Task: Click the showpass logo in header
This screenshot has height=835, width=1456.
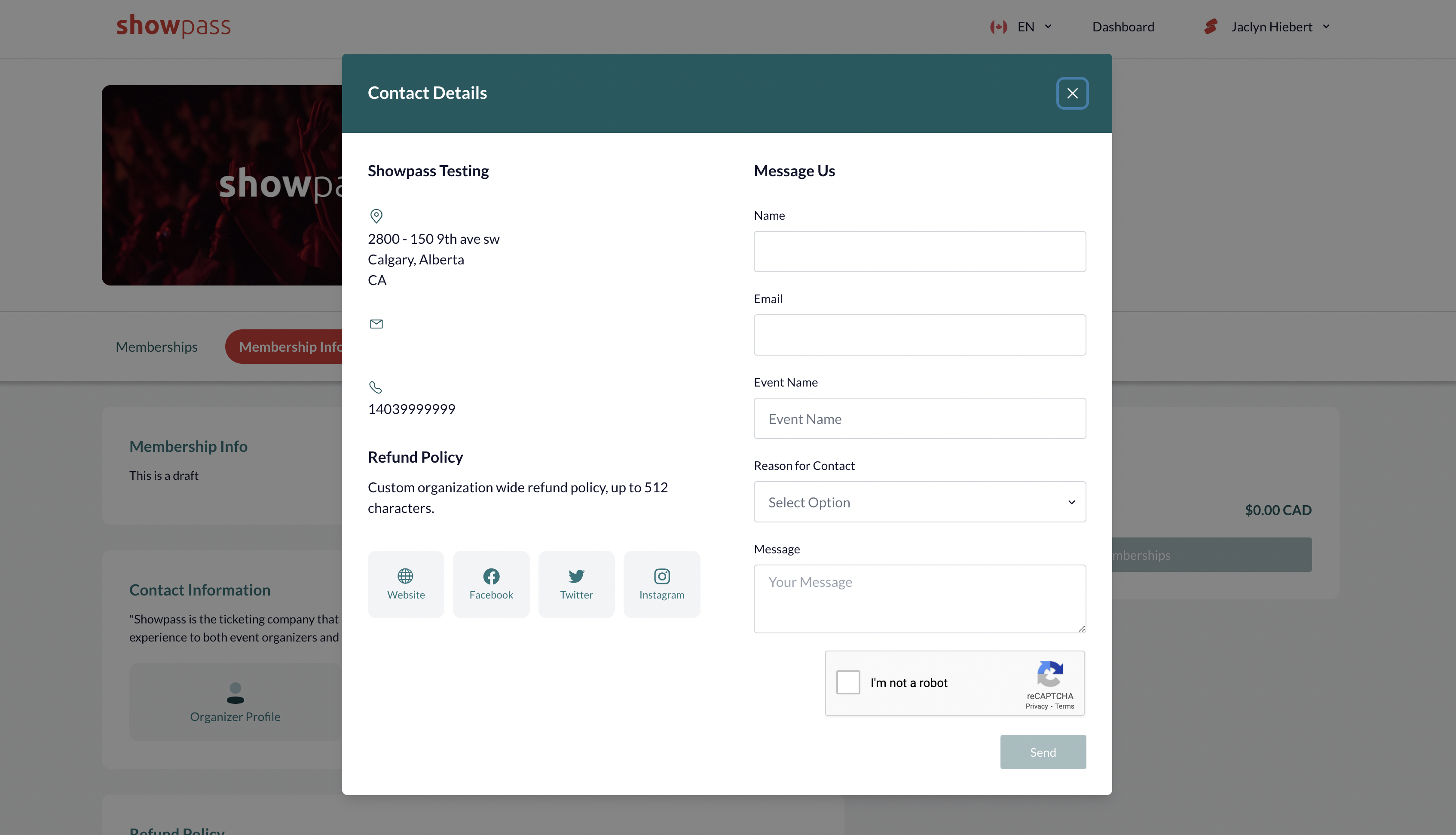Action: [173, 26]
